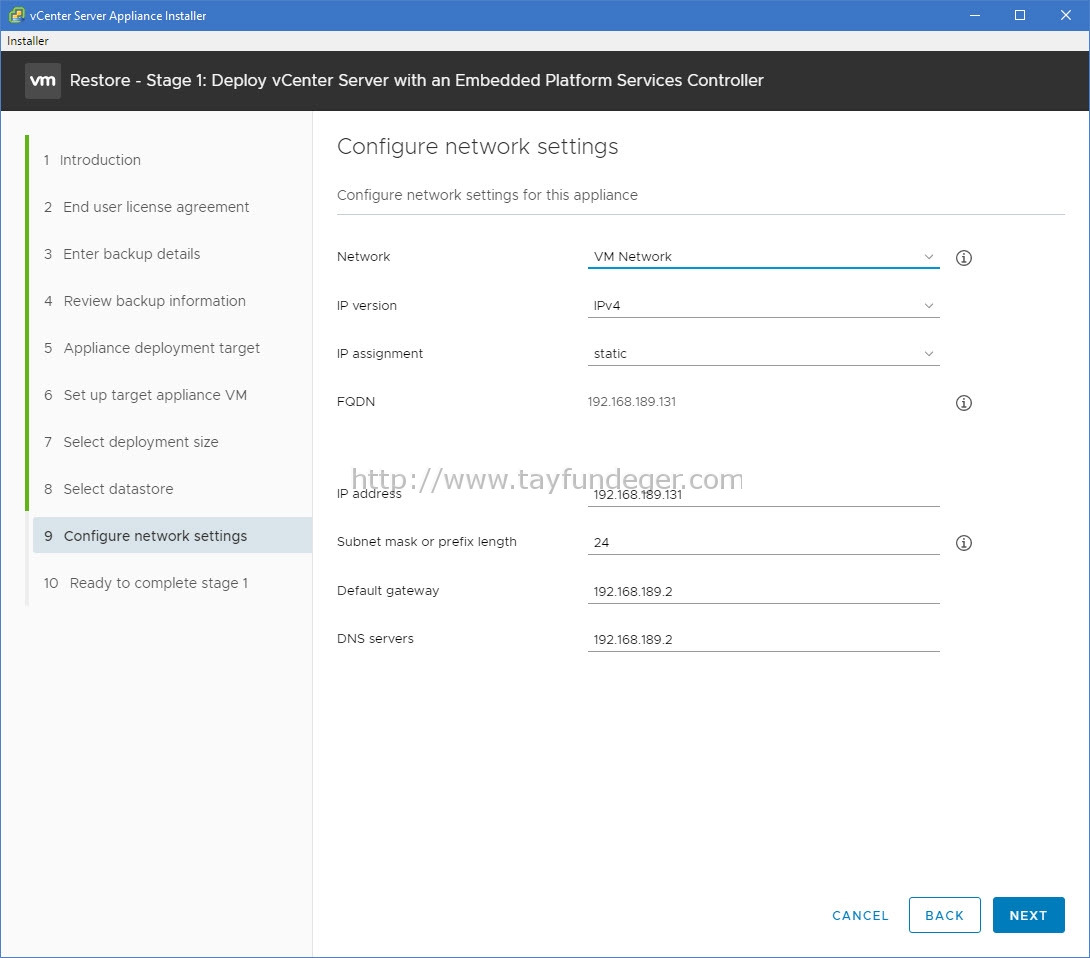Go to step 1 Introduction
This screenshot has height=958, width=1090.
coord(92,160)
